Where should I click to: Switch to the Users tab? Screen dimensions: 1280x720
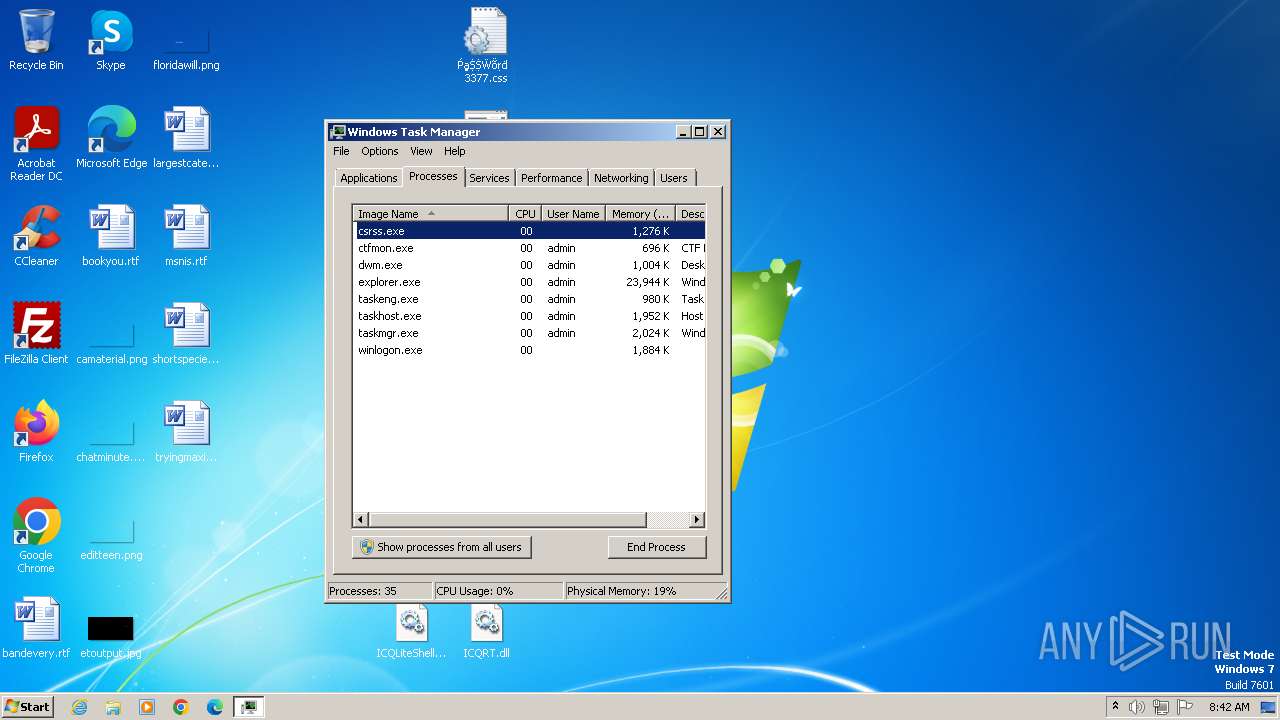(x=674, y=178)
